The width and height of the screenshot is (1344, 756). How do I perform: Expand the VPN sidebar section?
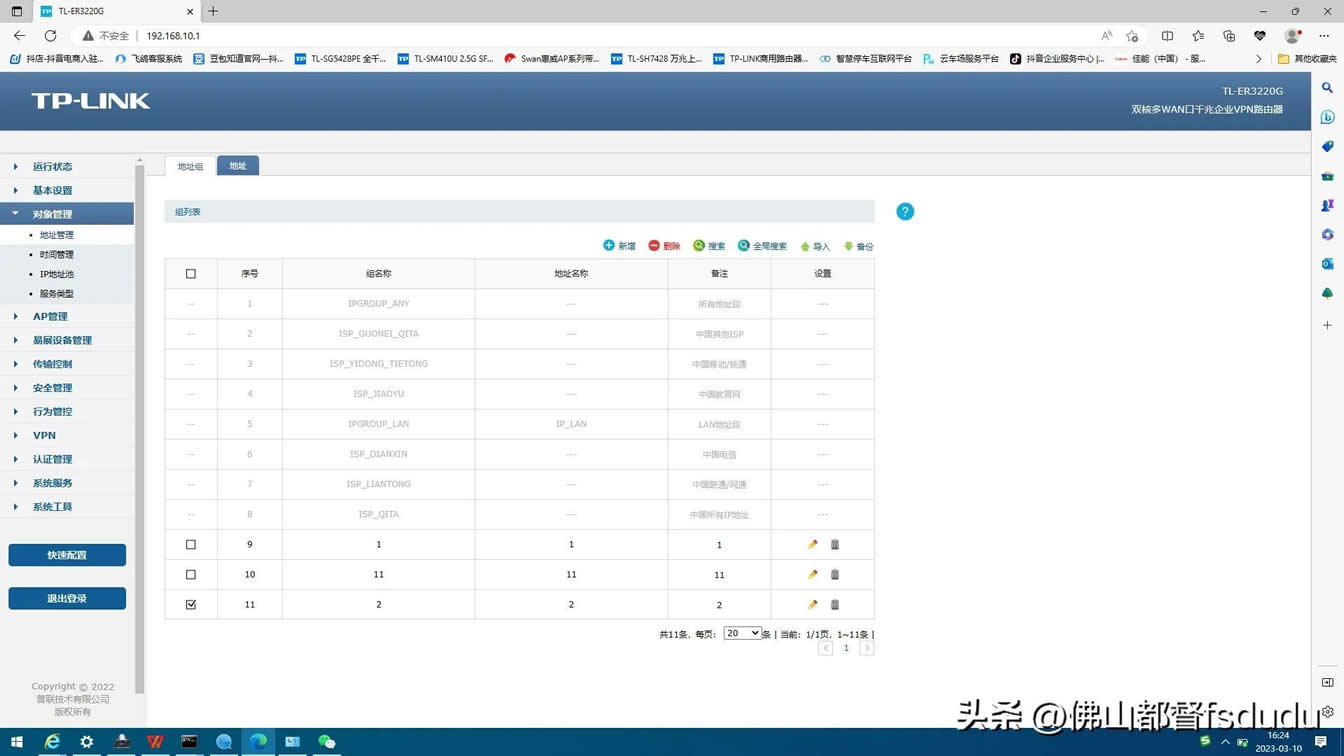44,436
